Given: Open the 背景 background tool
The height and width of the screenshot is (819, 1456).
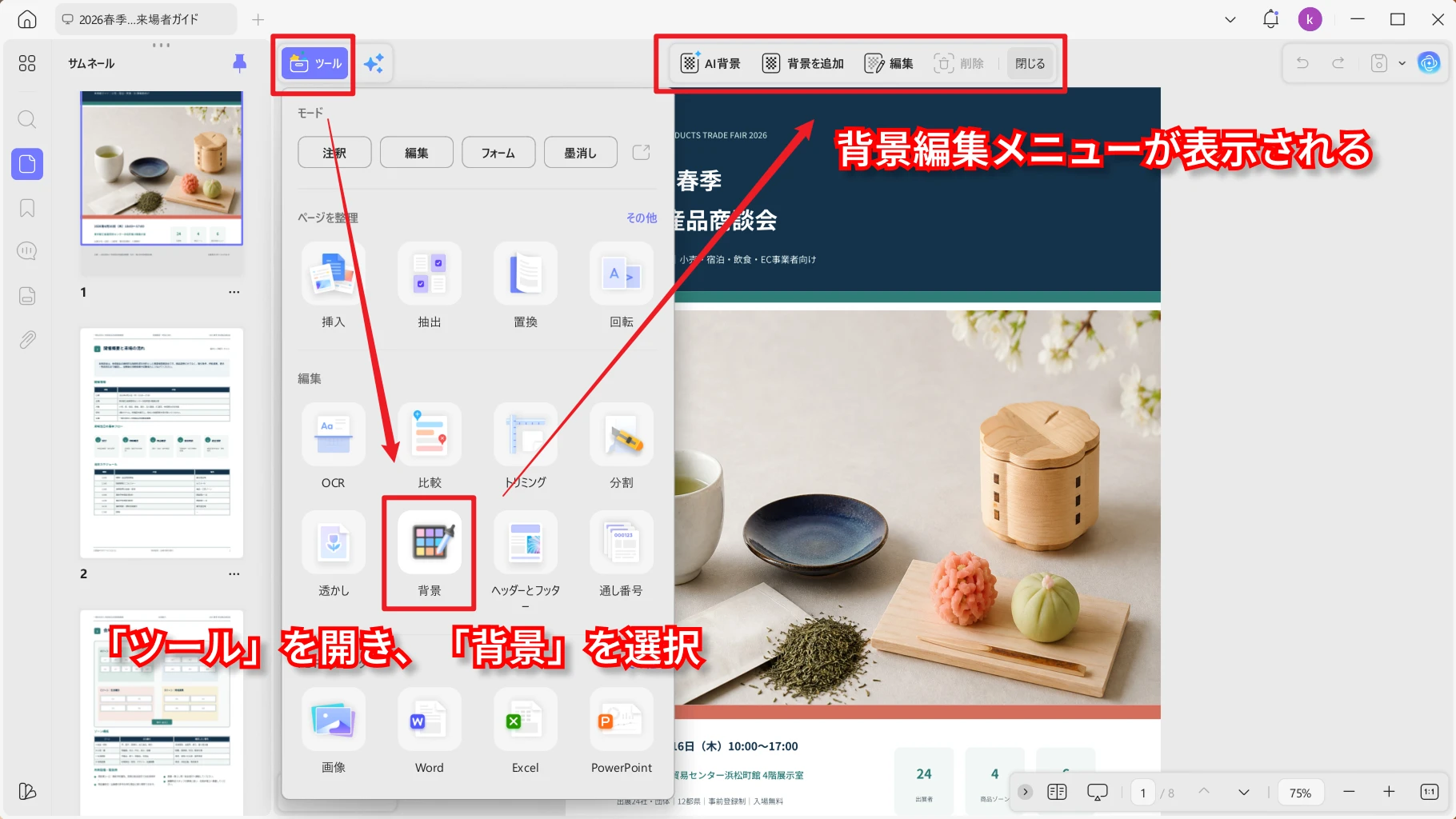Looking at the screenshot, I should (430, 554).
